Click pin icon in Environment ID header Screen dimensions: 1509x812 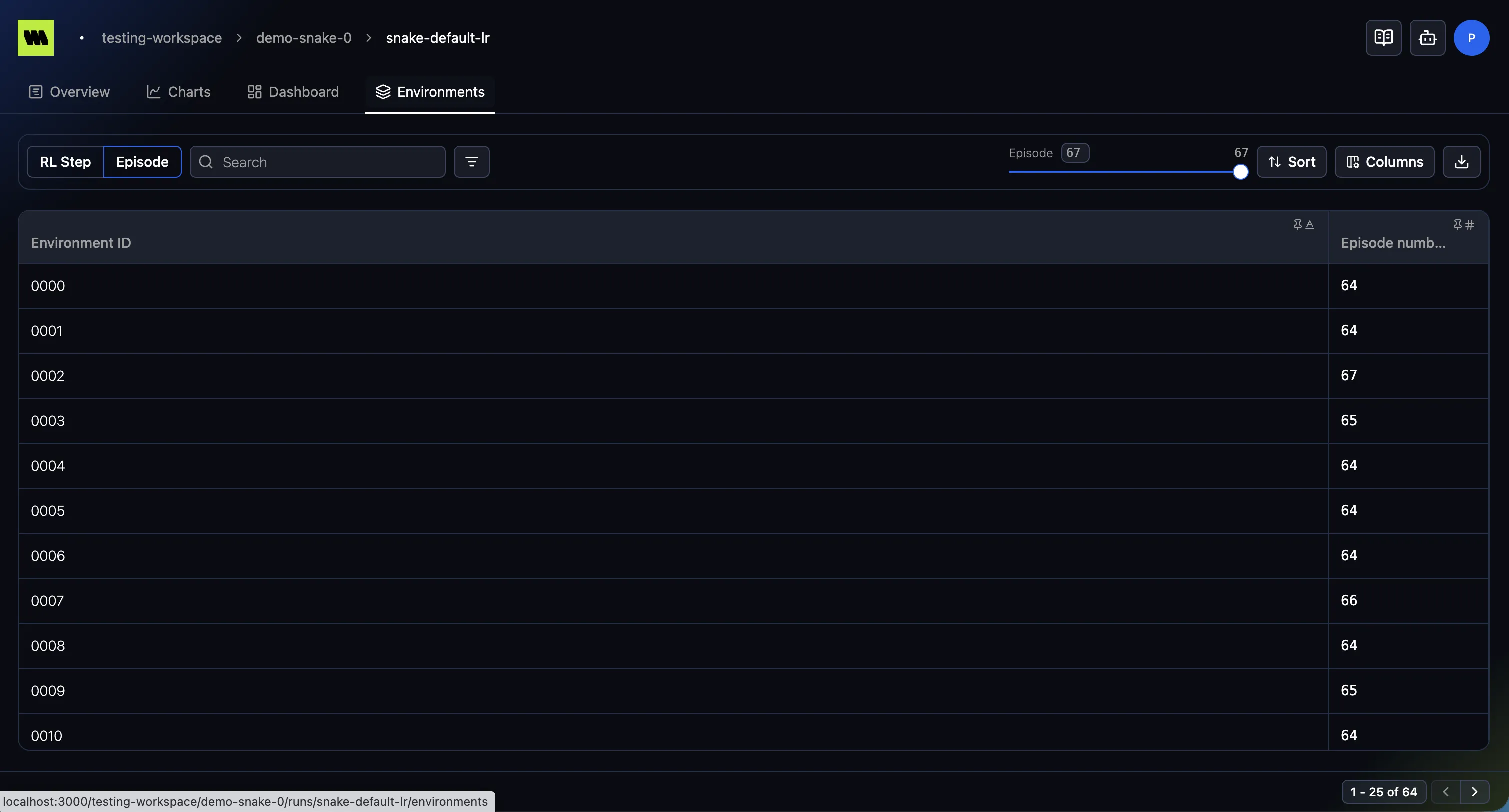tap(1297, 225)
